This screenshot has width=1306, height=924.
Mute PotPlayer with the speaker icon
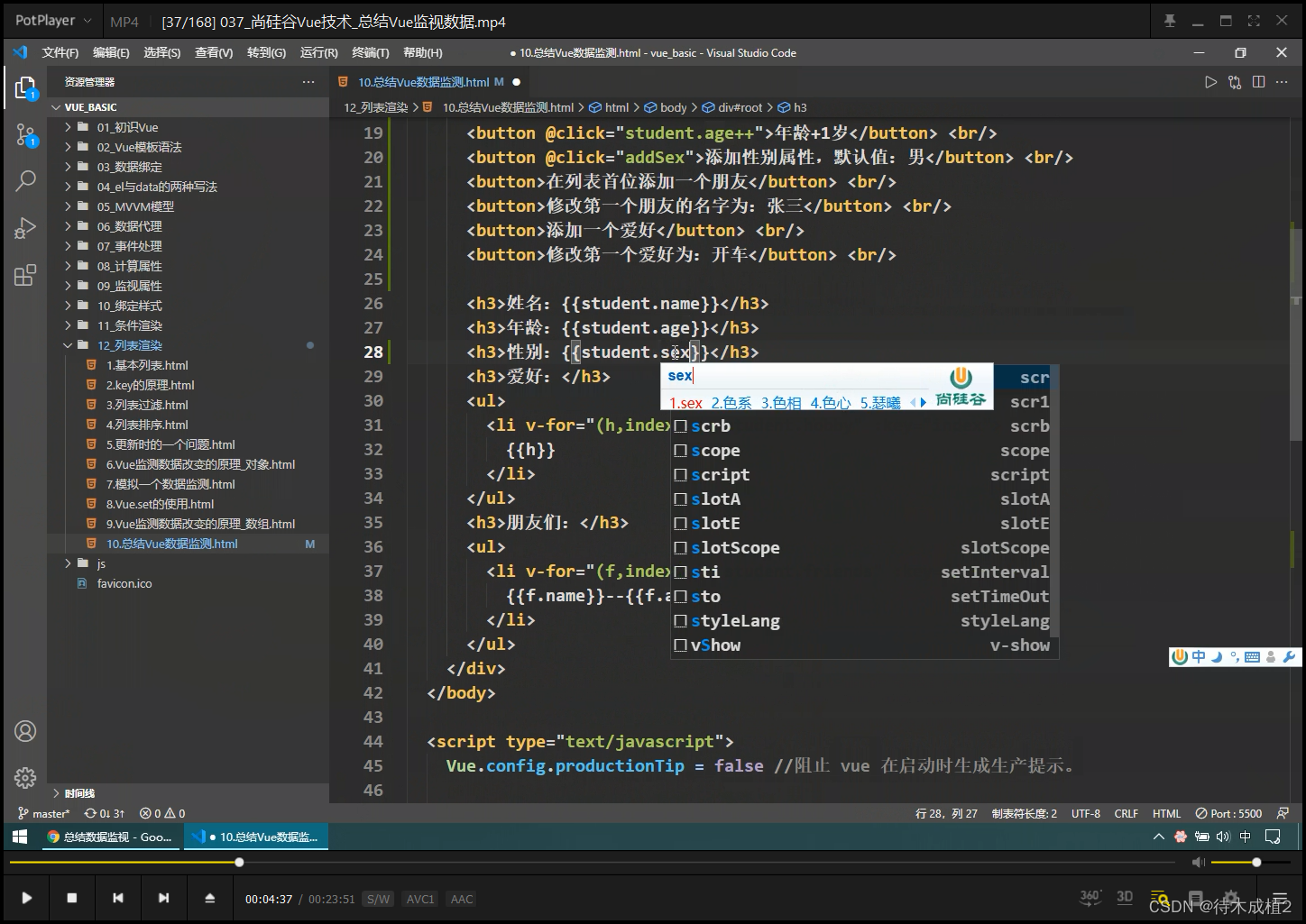[x=1198, y=863]
